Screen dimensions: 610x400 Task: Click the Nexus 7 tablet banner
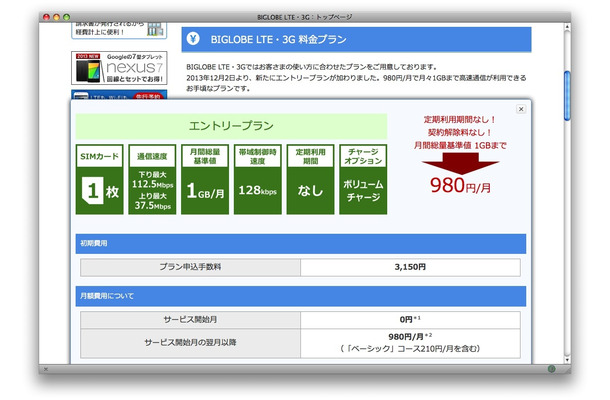[119, 68]
